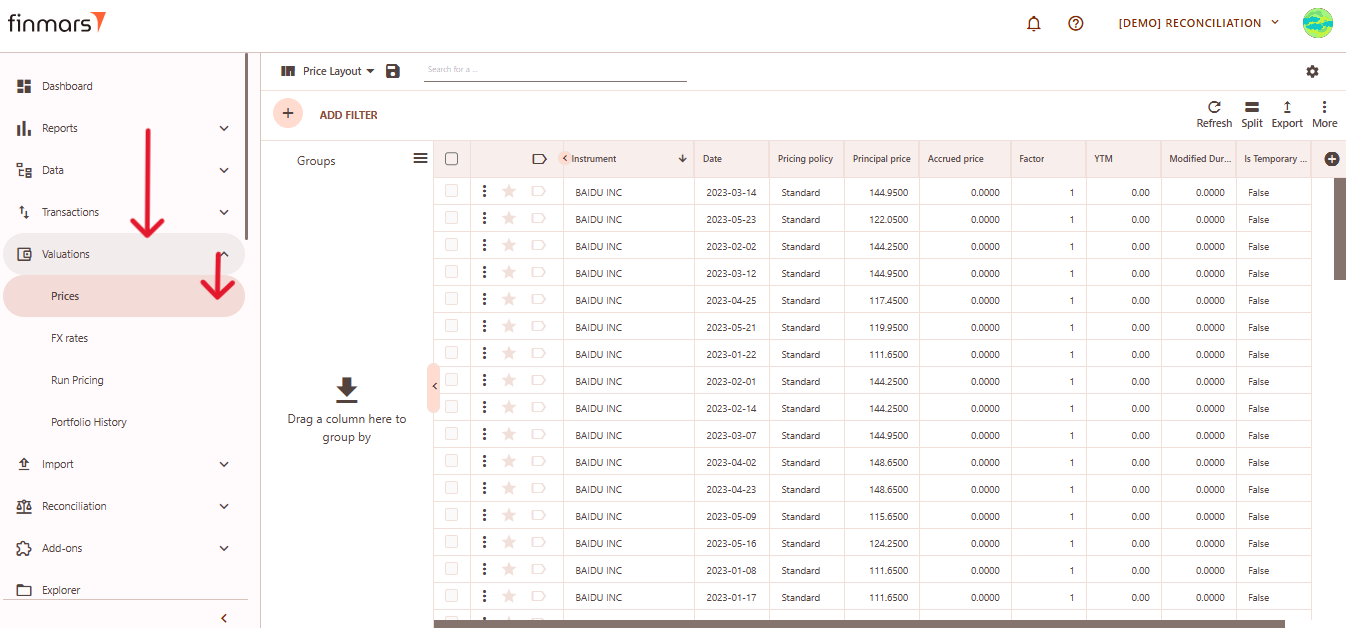Open the help question mark icon
The image size is (1346, 628).
(x=1076, y=23)
